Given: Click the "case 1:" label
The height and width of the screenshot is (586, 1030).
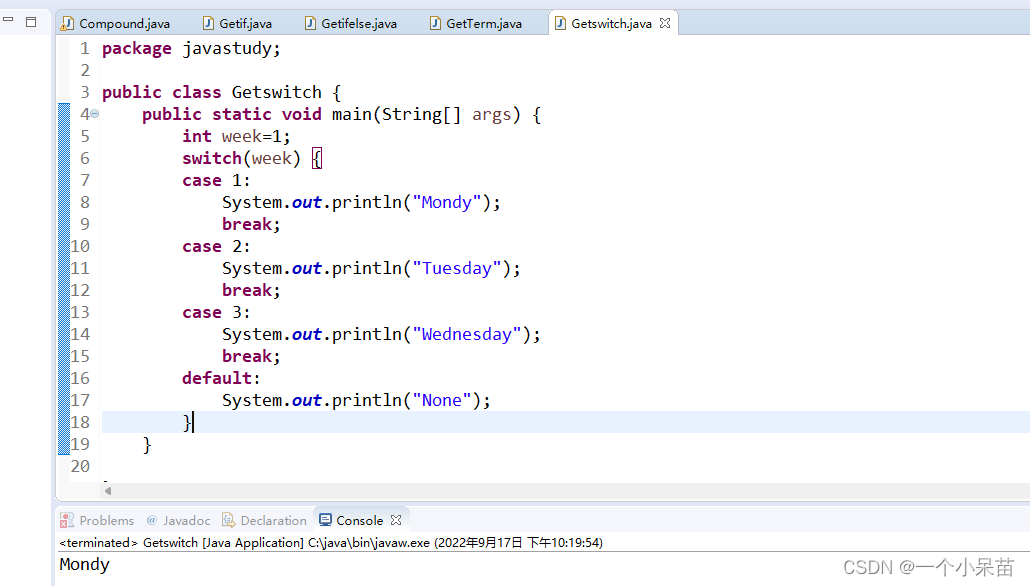Looking at the screenshot, I should coord(216,181).
